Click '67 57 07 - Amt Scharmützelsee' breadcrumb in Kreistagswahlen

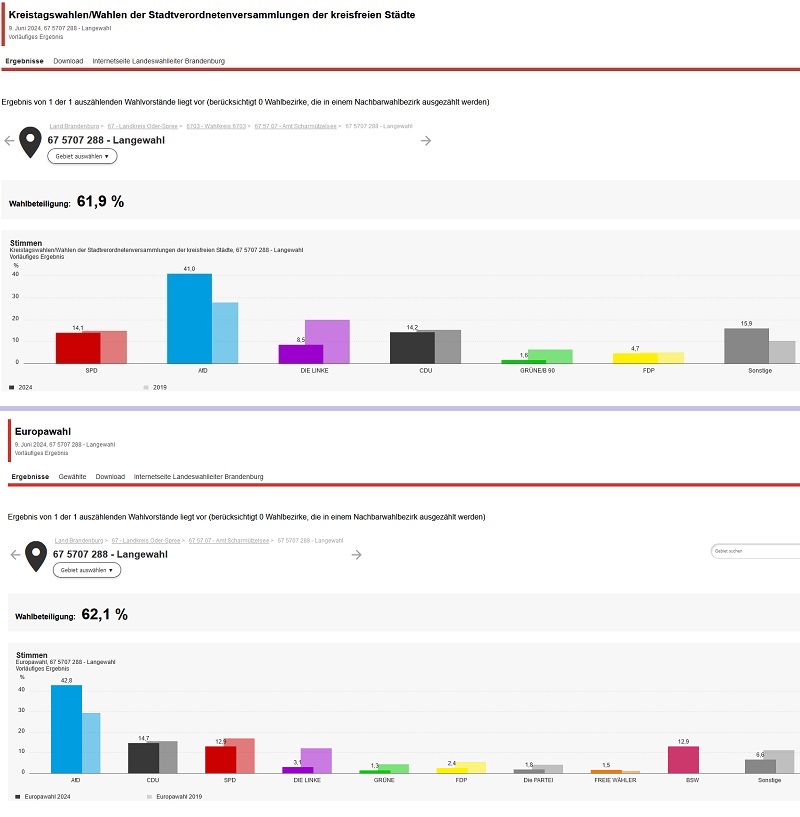click(295, 127)
